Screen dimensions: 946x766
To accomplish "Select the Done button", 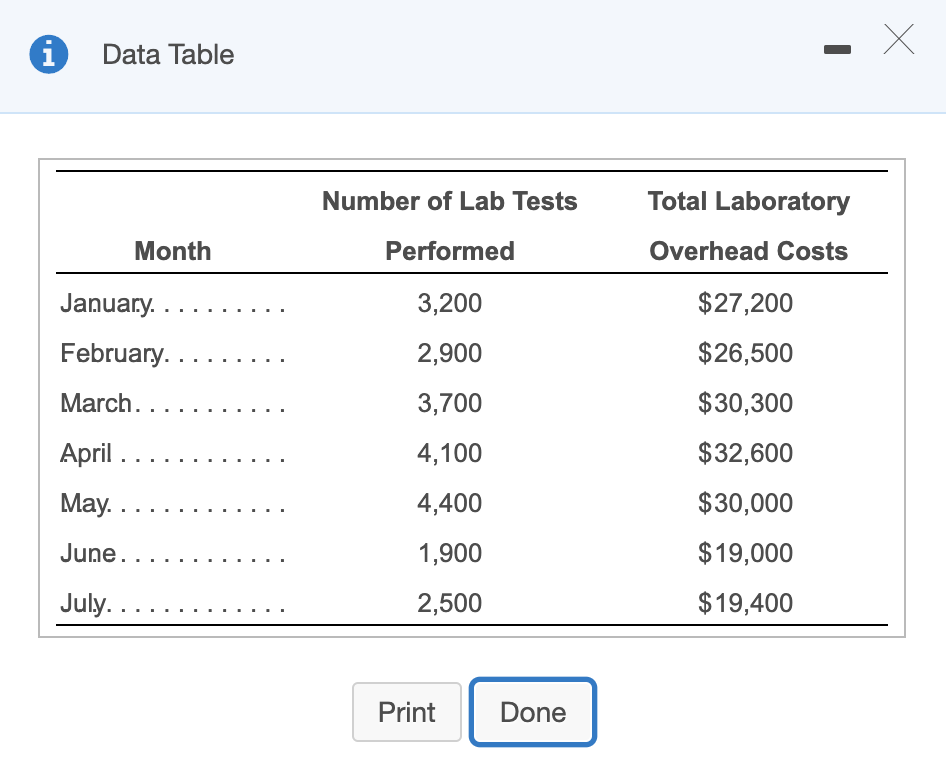I will point(532,712).
